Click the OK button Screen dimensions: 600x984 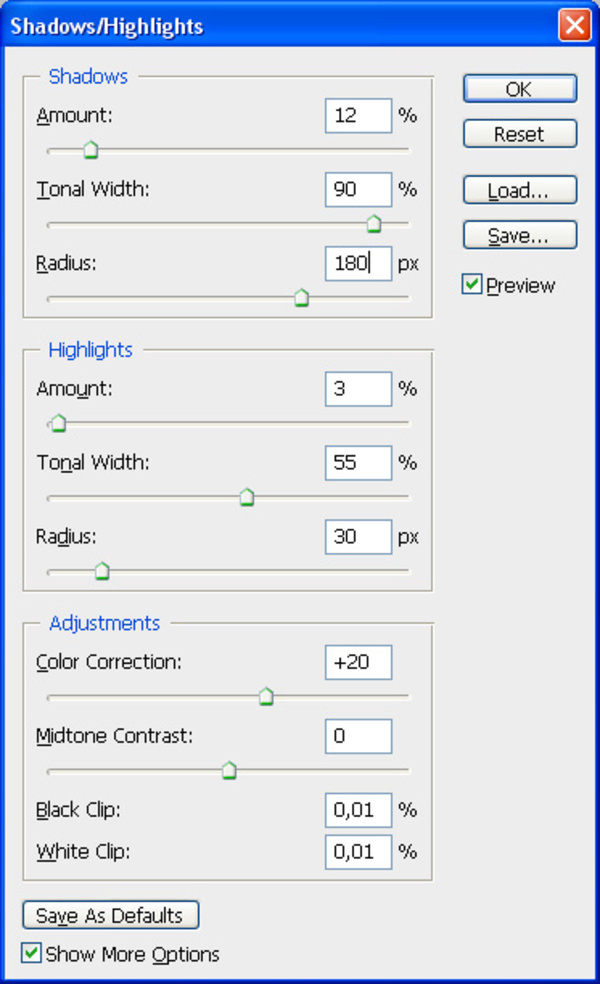tap(520, 88)
